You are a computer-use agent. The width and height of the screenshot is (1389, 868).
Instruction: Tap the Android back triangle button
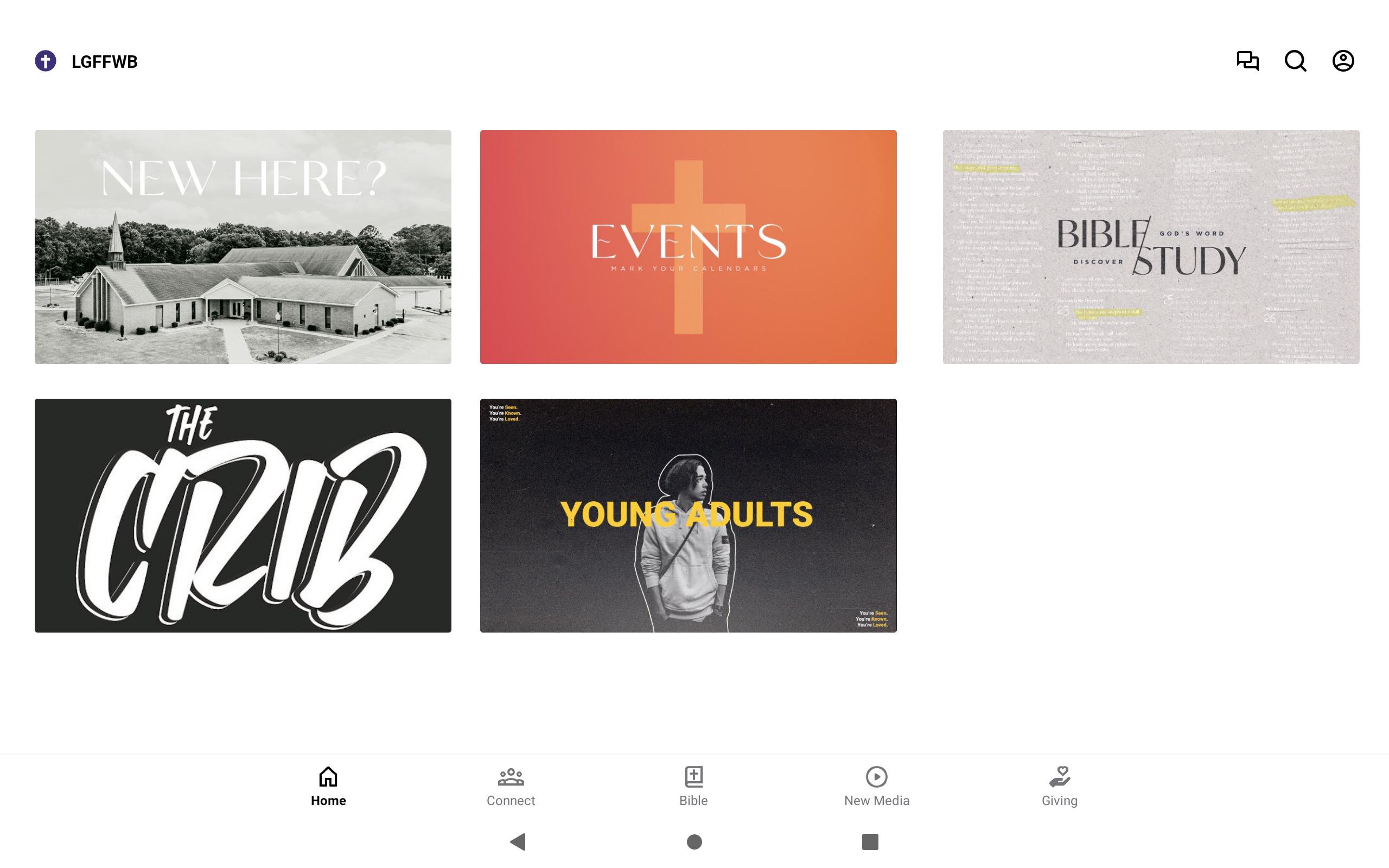(518, 841)
